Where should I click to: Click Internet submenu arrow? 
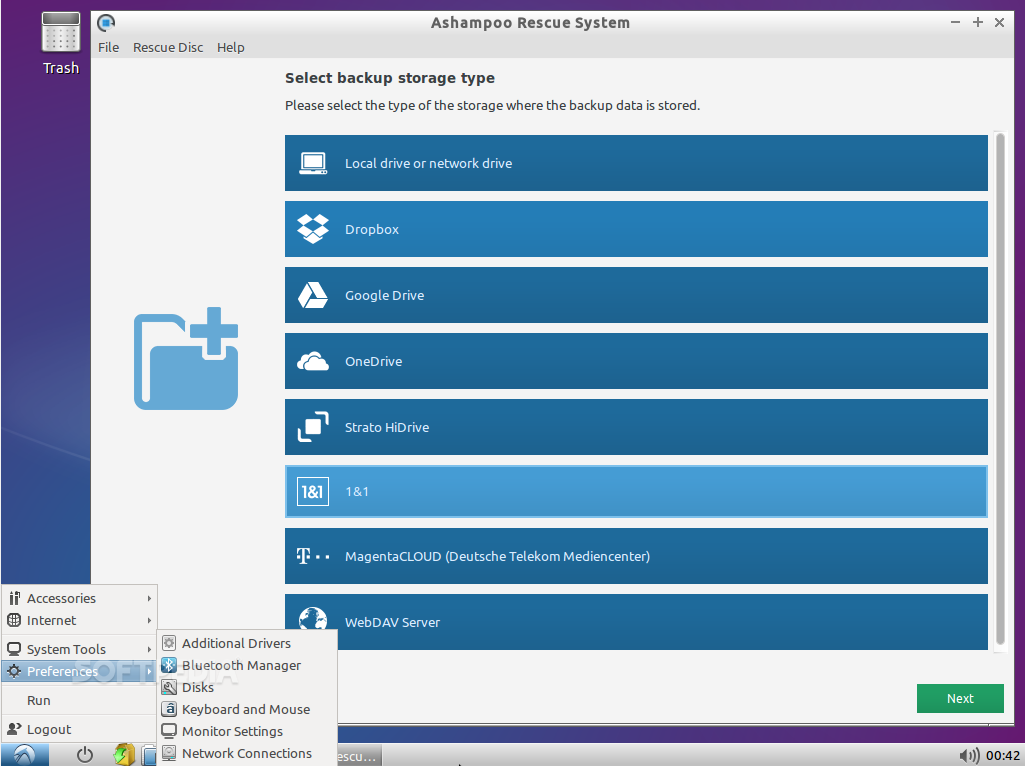149,620
